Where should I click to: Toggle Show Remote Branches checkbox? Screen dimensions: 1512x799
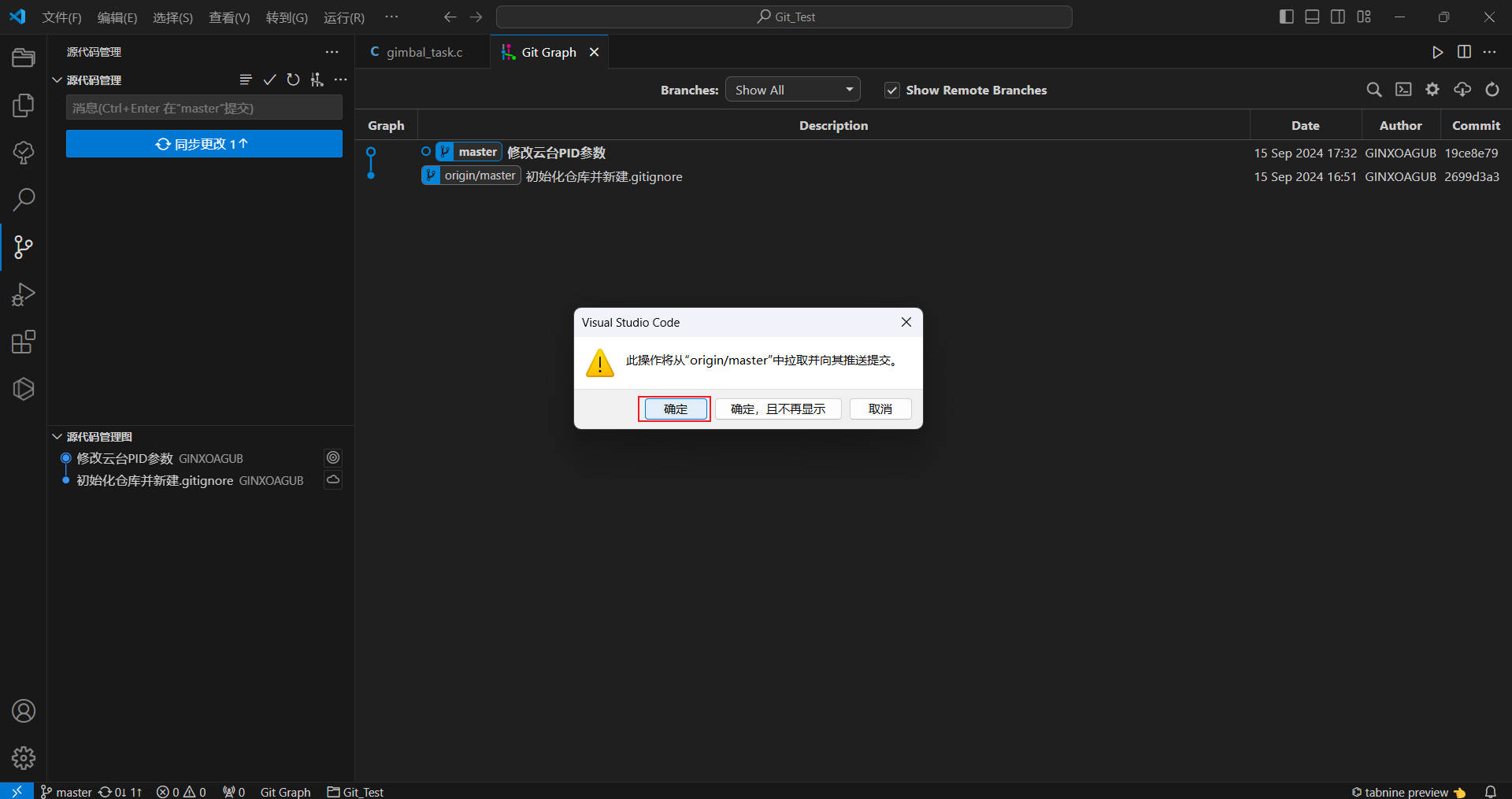pyautogui.click(x=891, y=91)
